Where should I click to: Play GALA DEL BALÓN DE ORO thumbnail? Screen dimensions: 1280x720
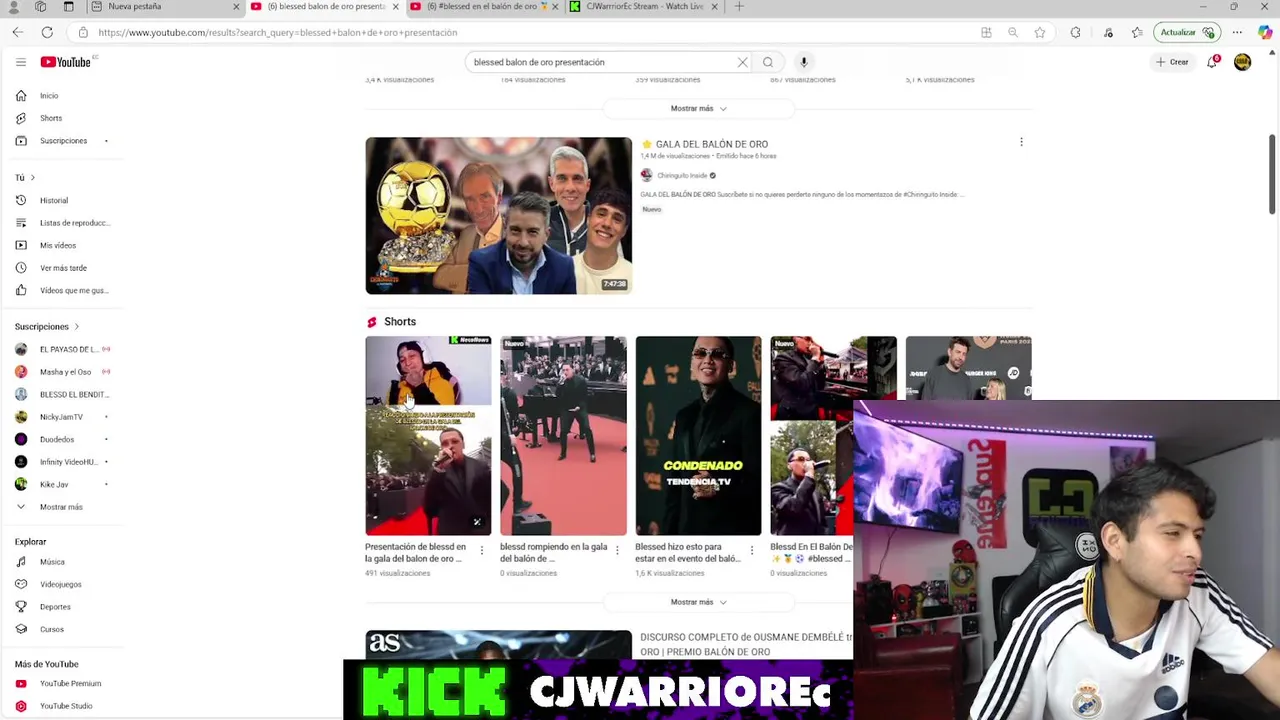tap(498, 215)
